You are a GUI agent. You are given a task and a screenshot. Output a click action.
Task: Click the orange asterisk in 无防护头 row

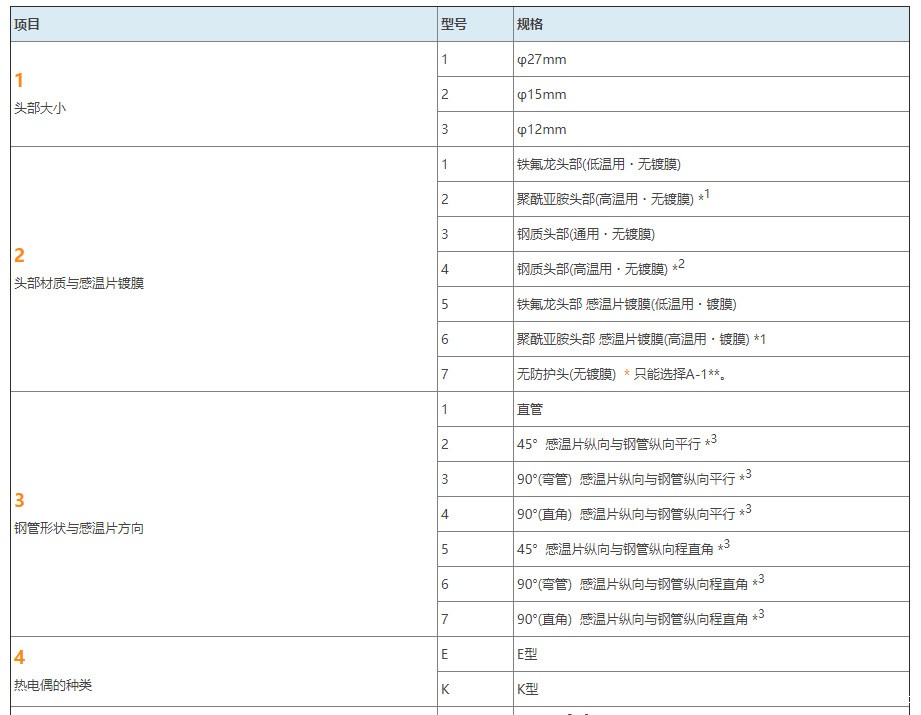pyautogui.click(x=627, y=375)
